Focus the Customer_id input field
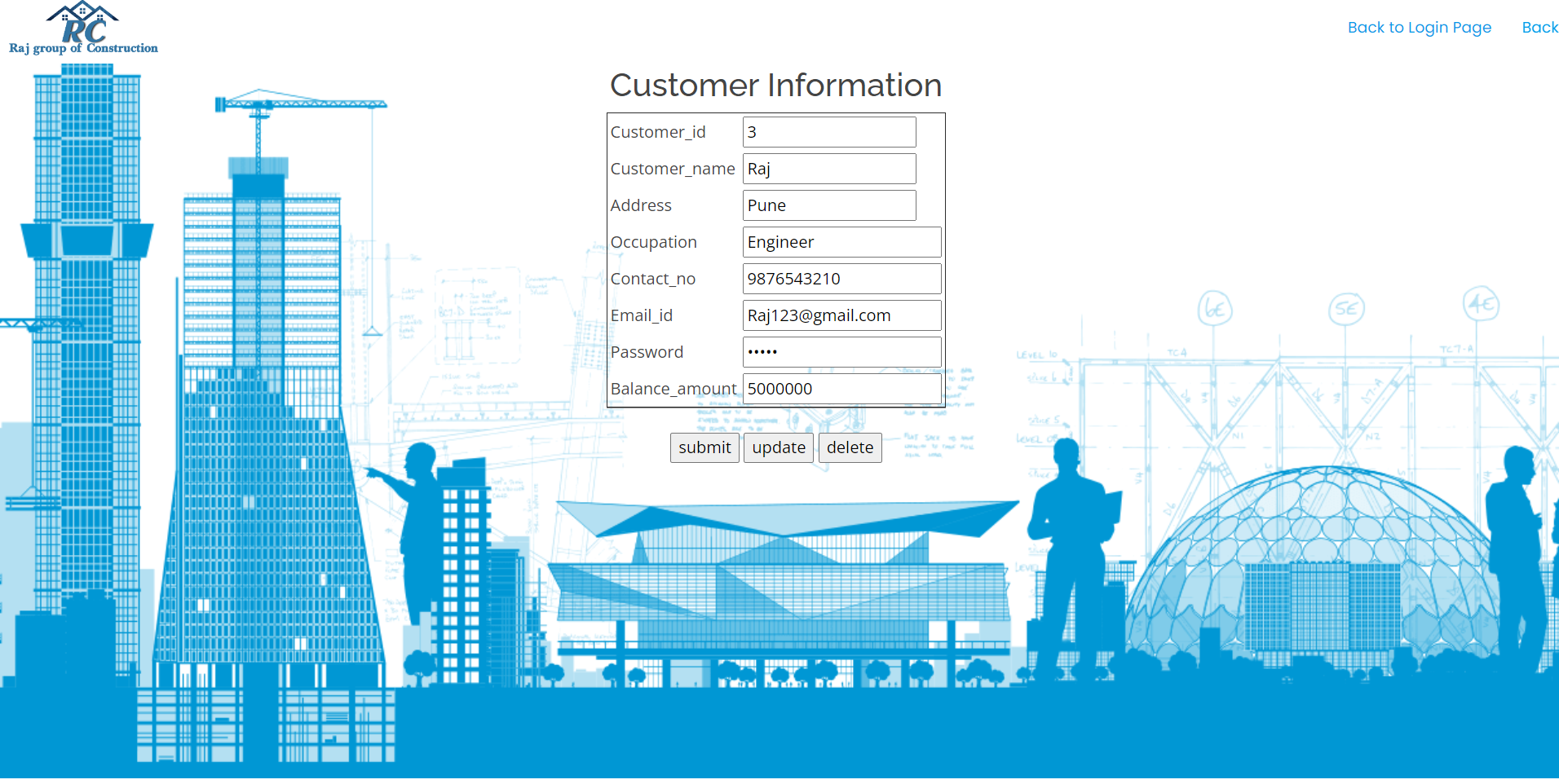Viewport: 1559px width, 784px height. (829, 132)
